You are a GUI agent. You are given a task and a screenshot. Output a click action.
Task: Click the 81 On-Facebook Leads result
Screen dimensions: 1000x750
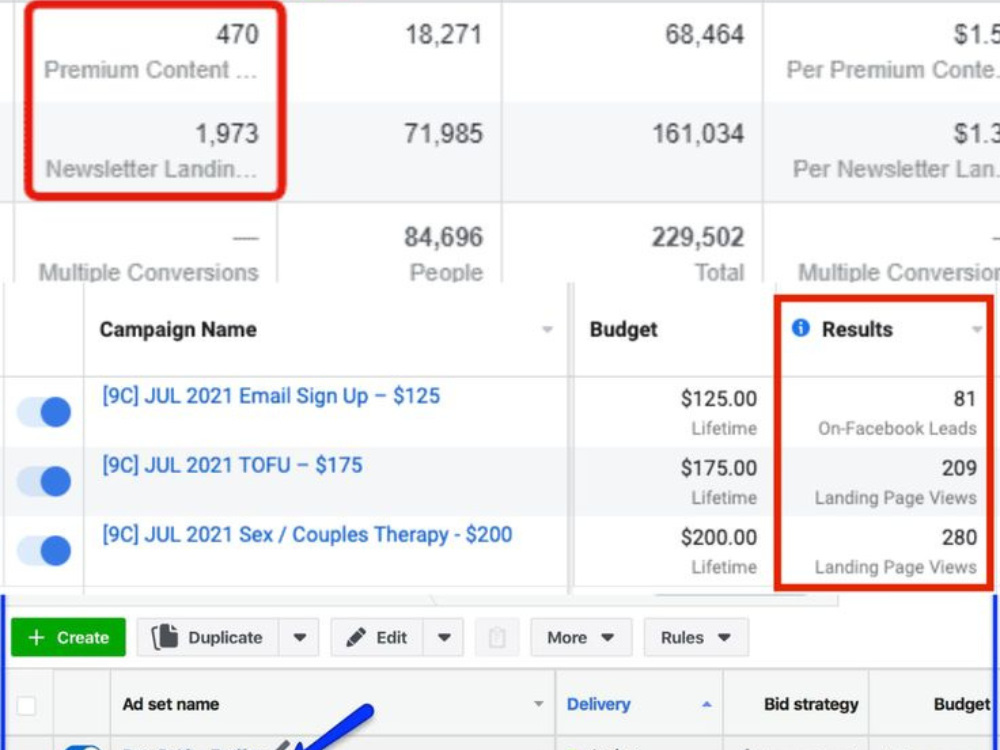point(897,412)
